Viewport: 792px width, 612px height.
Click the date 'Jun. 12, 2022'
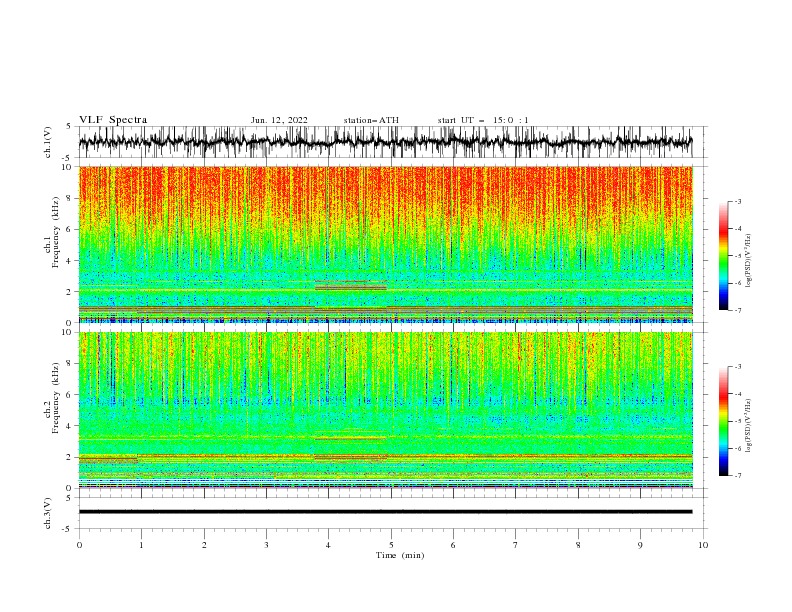(x=279, y=120)
